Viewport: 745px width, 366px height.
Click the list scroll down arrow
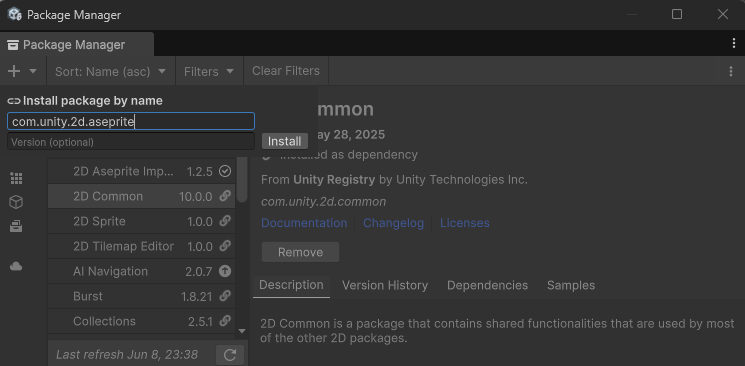tap(242, 331)
